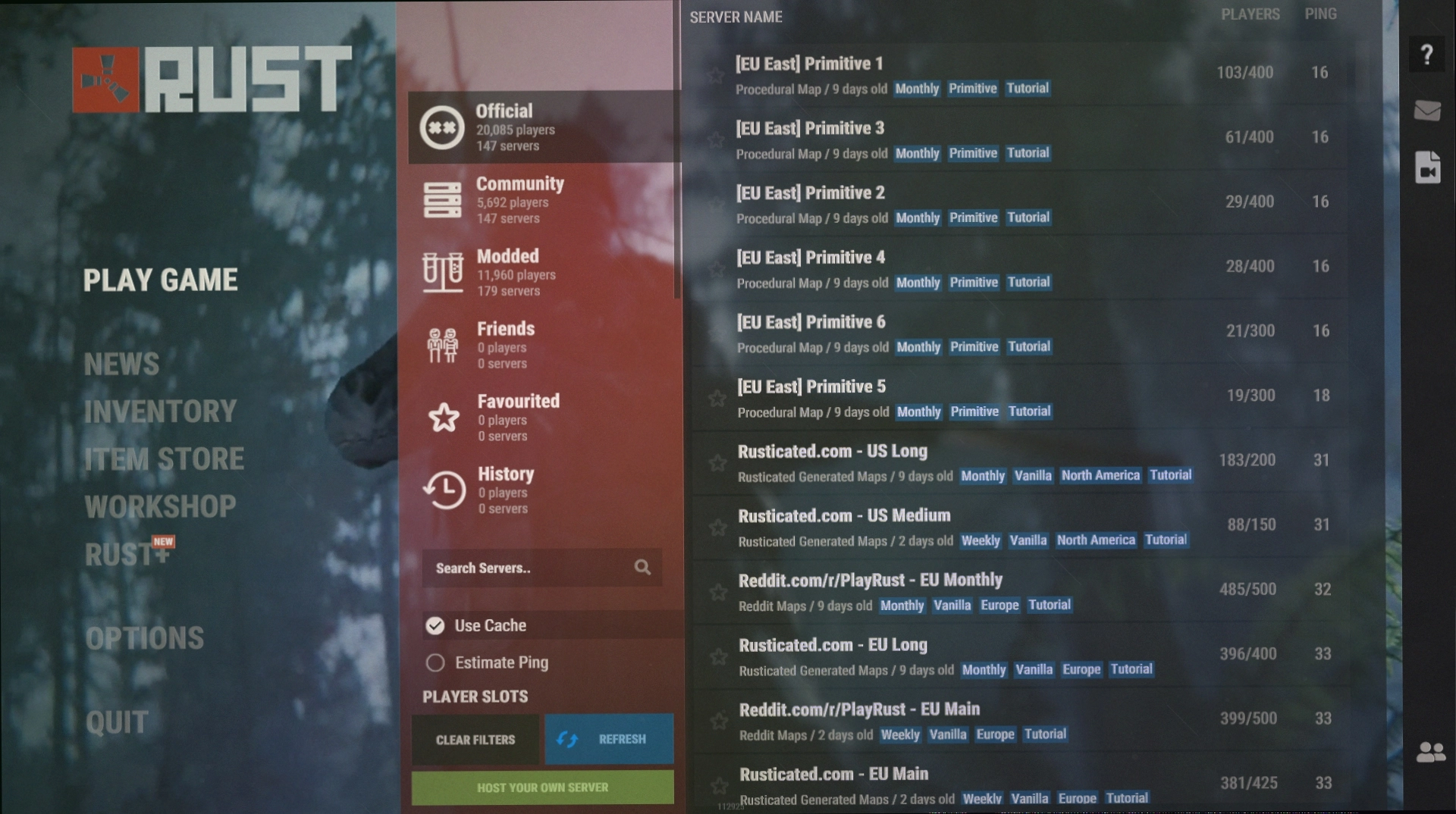Open the News menu item

coord(122,365)
